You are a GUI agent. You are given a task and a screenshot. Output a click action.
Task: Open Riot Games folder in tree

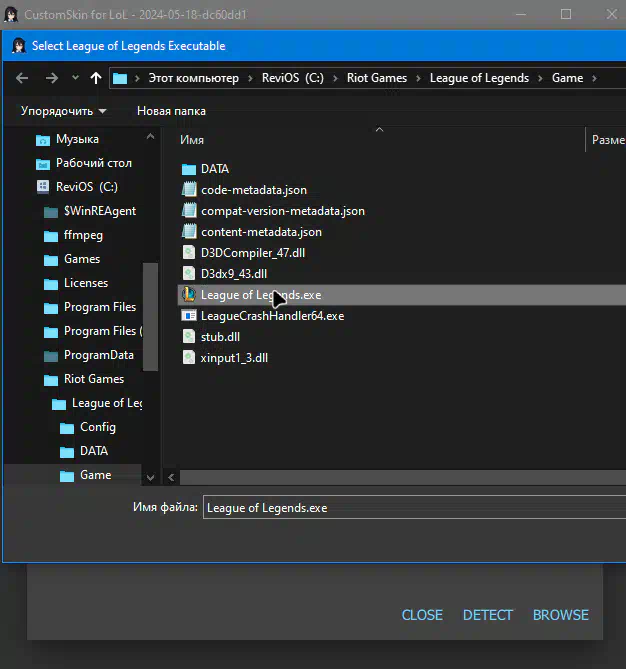94,379
